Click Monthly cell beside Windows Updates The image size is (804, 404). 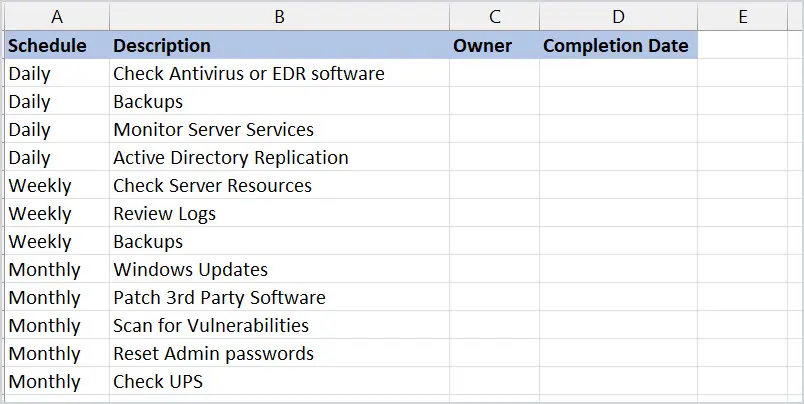coord(57,269)
